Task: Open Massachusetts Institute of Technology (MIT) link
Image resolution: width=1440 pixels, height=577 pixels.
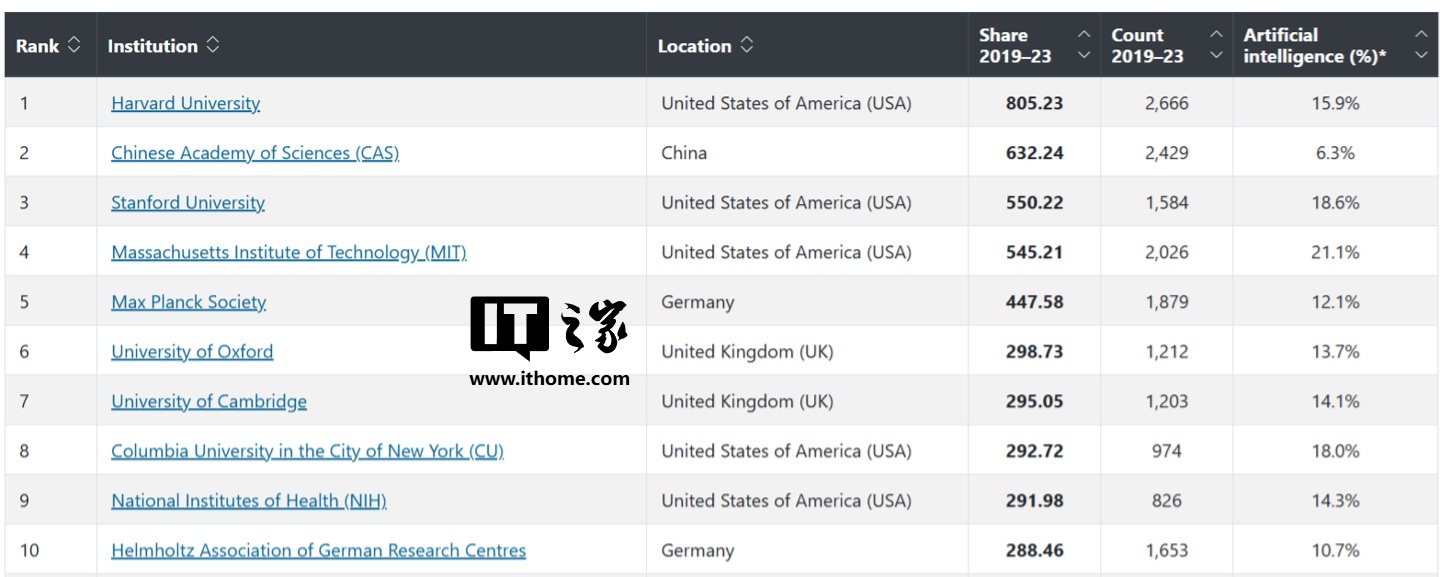Action: (289, 252)
